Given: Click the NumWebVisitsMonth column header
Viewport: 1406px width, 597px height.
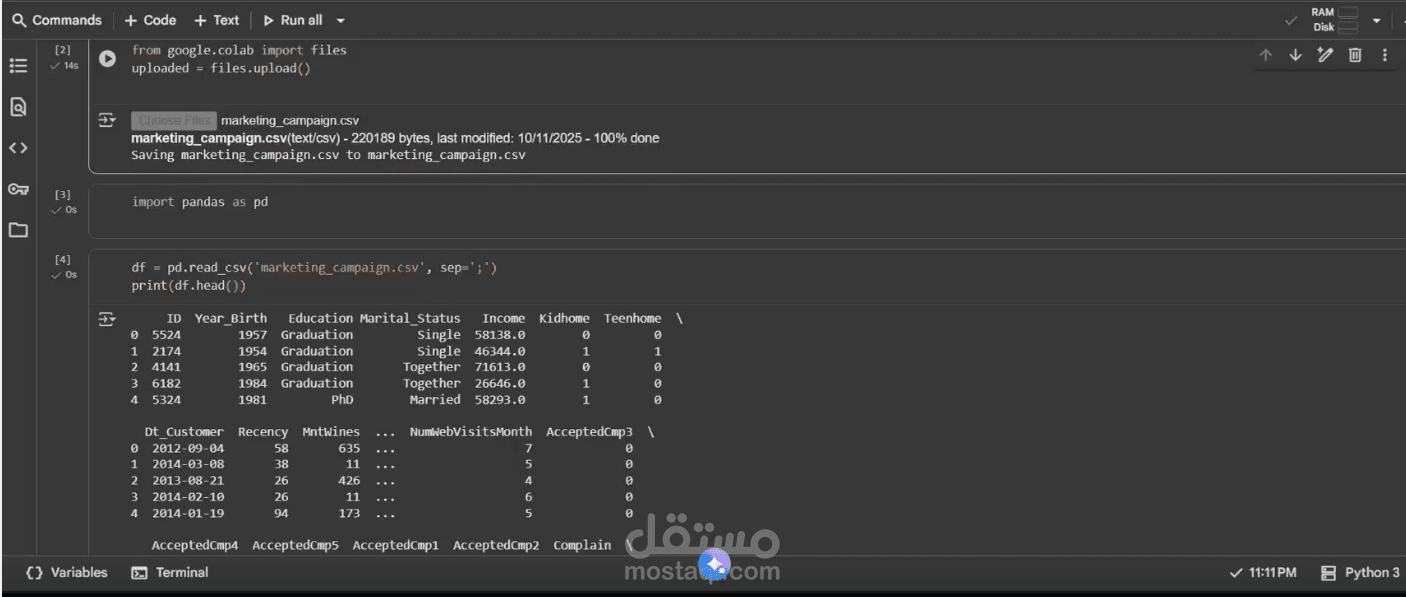Looking at the screenshot, I should click(x=471, y=432).
